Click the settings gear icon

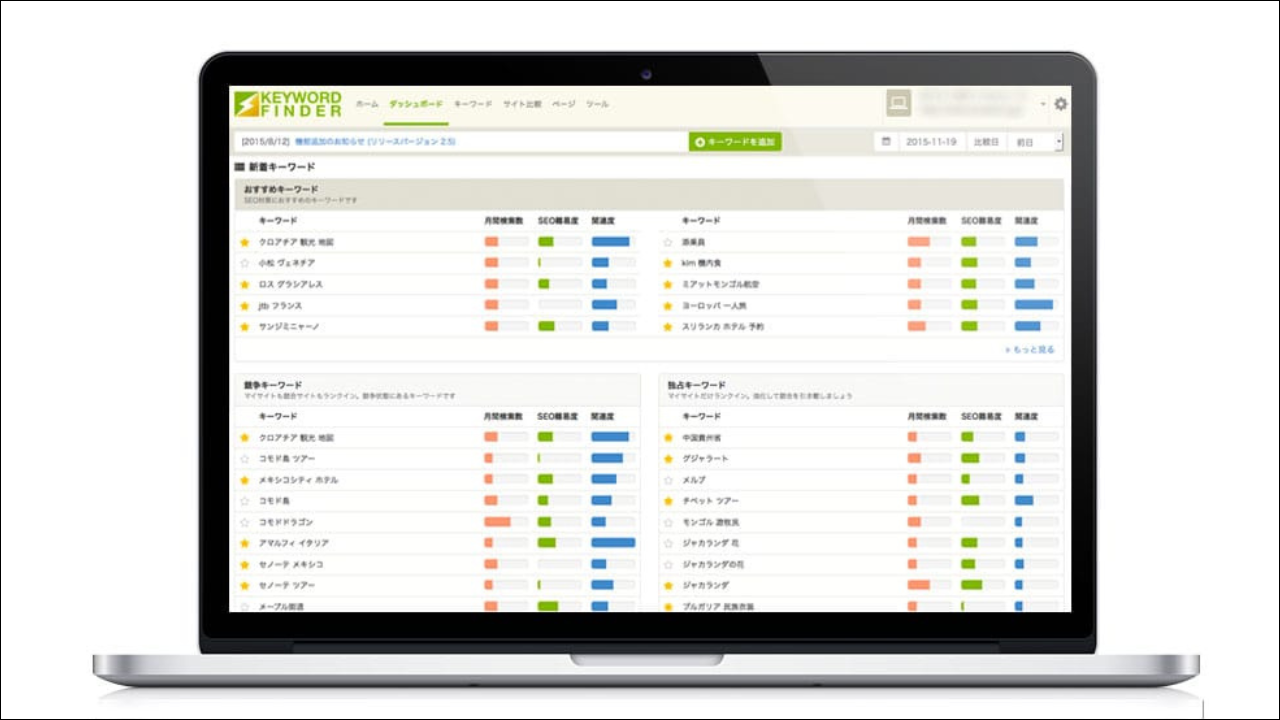[1061, 104]
